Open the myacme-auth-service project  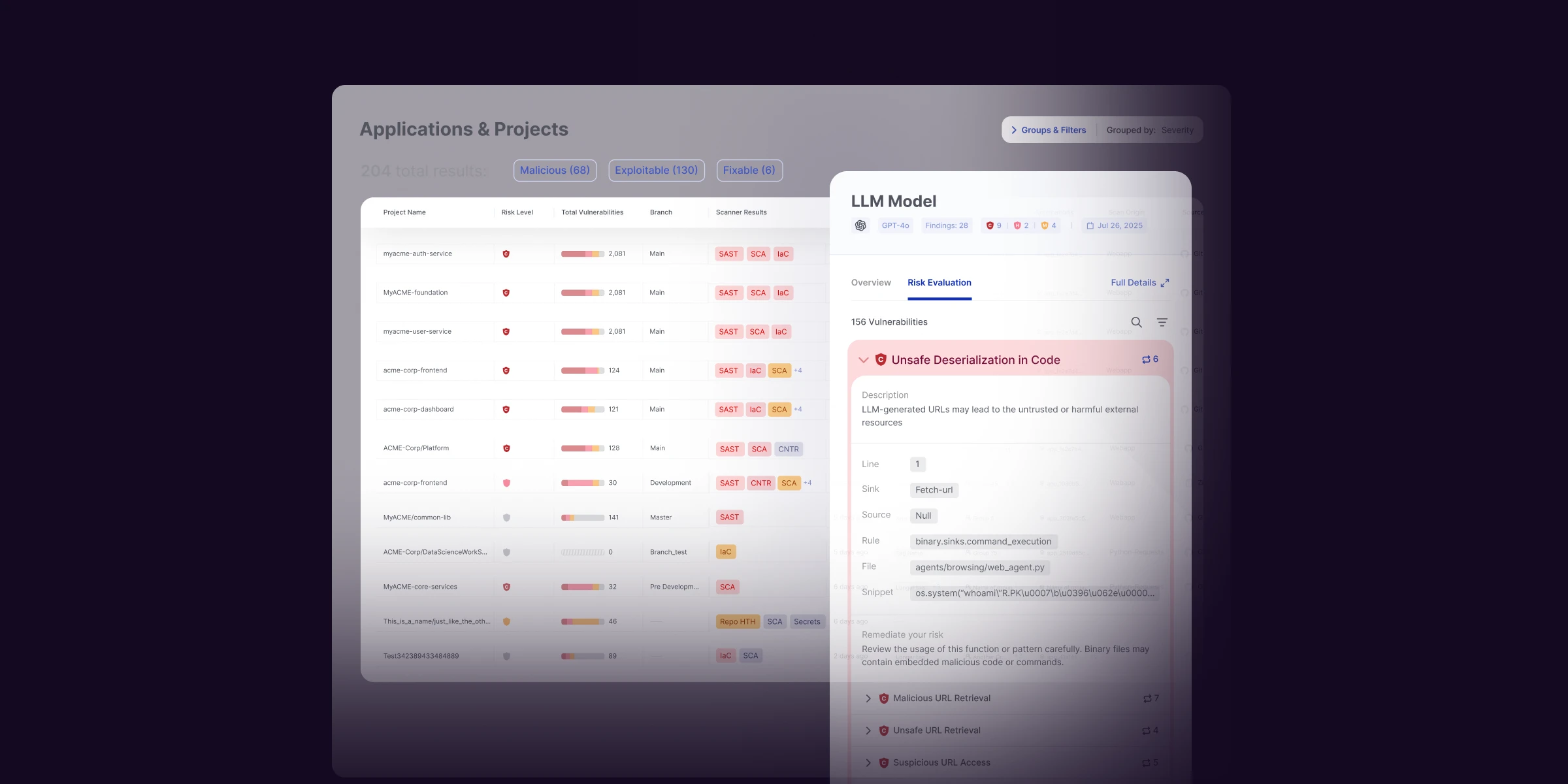click(417, 253)
